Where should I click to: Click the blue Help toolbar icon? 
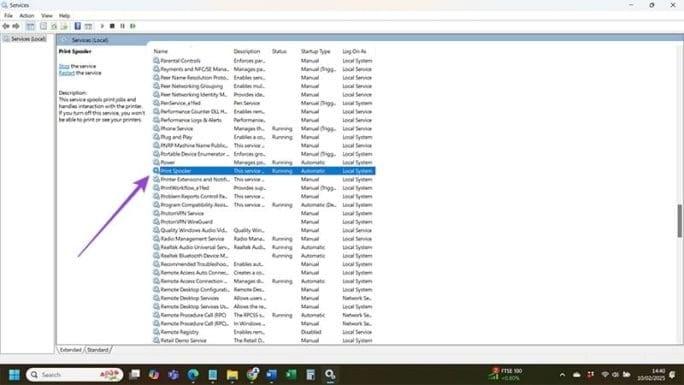[x=78, y=26]
